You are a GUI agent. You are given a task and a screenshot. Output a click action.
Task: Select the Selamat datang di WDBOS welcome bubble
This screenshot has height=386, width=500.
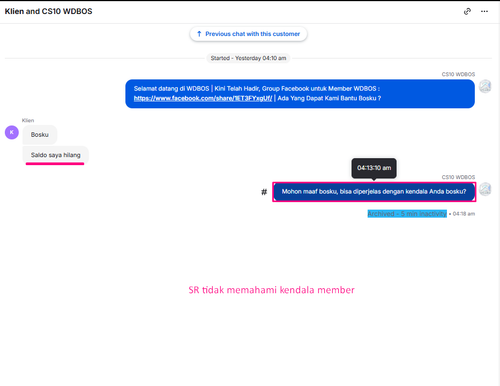click(300, 94)
